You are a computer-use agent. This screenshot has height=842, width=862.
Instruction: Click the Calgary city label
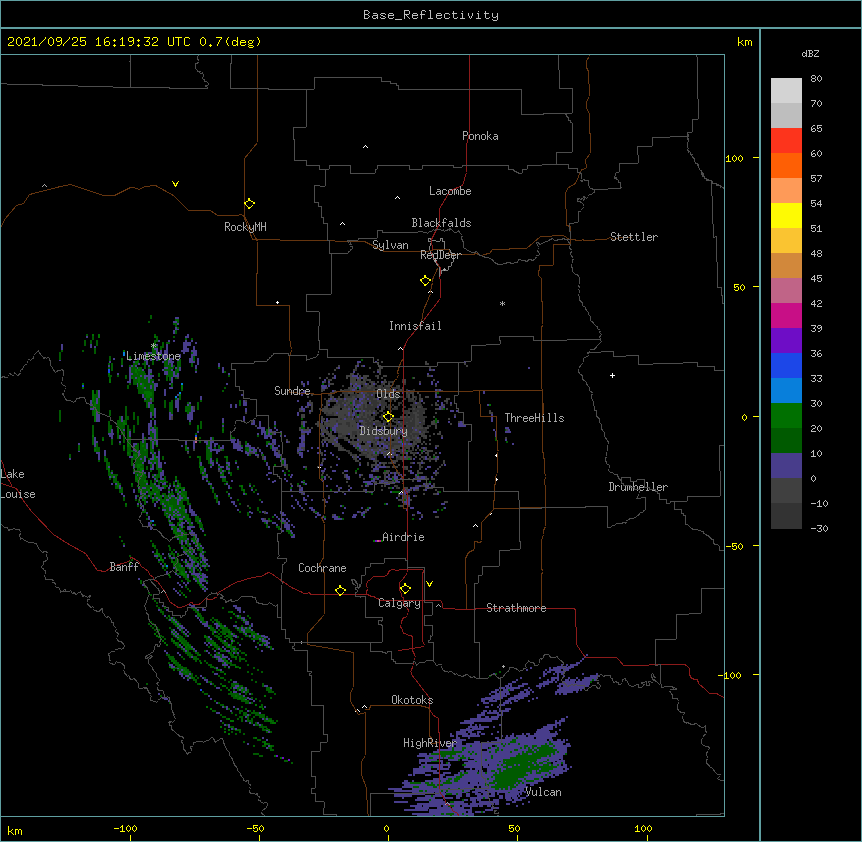pos(399,603)
